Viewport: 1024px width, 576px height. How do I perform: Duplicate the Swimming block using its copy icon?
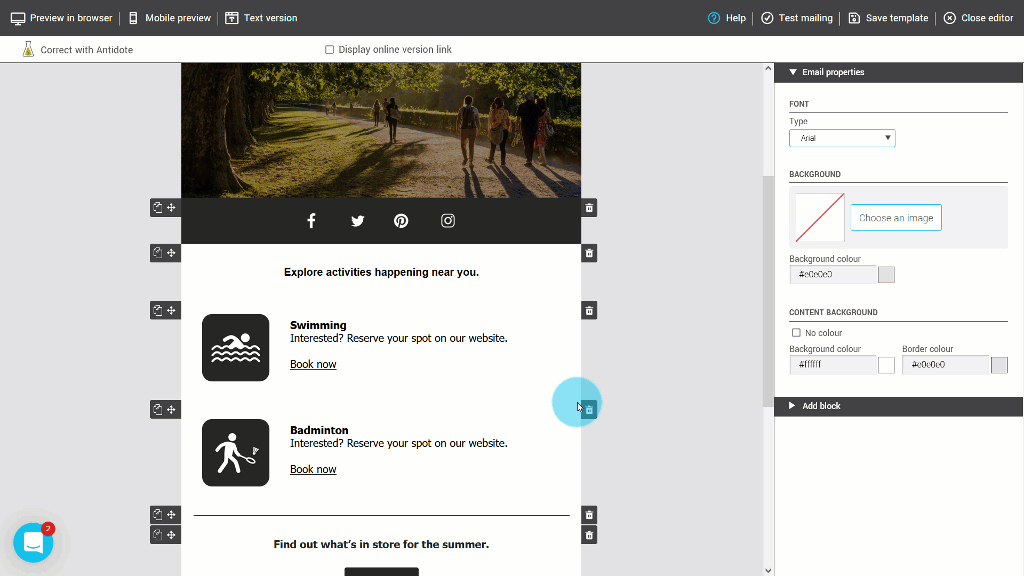click(x=157, y=310)
